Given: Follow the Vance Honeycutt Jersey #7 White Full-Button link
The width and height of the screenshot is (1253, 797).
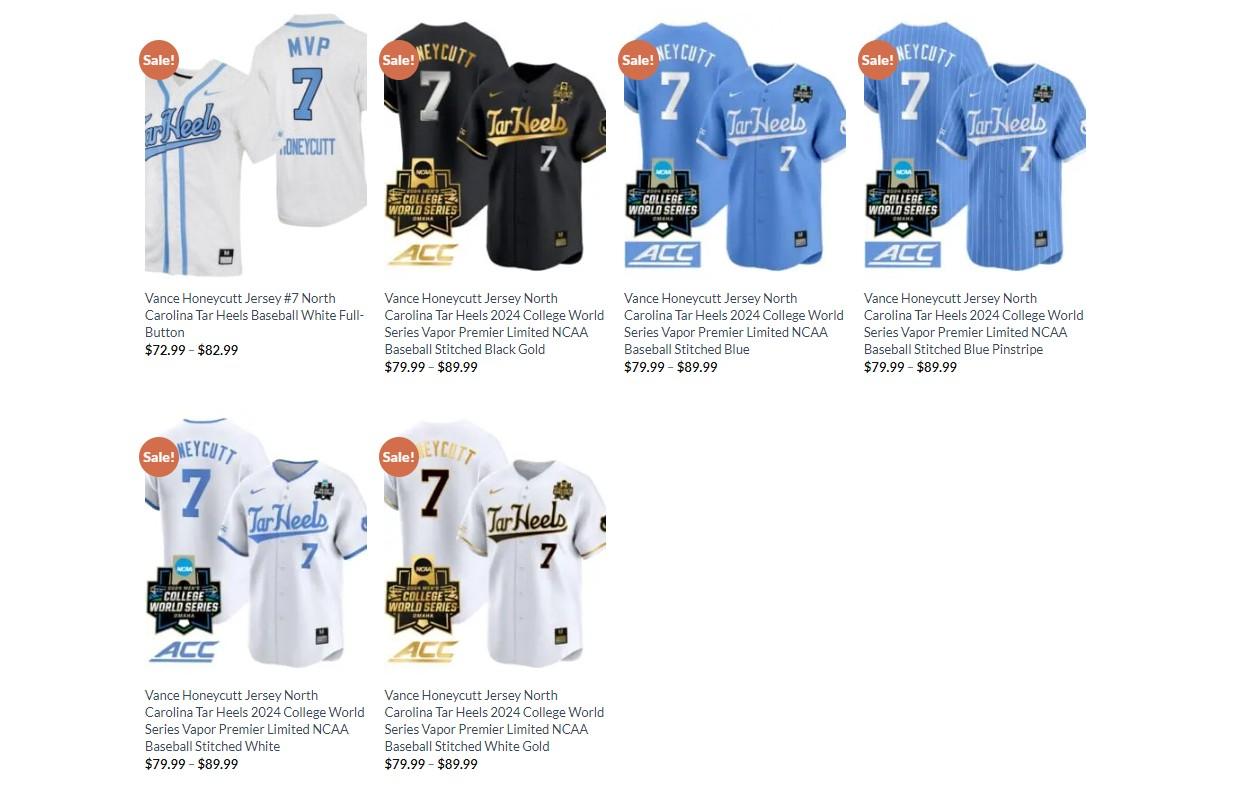Looking at the screenshot, I should [254, 315].
